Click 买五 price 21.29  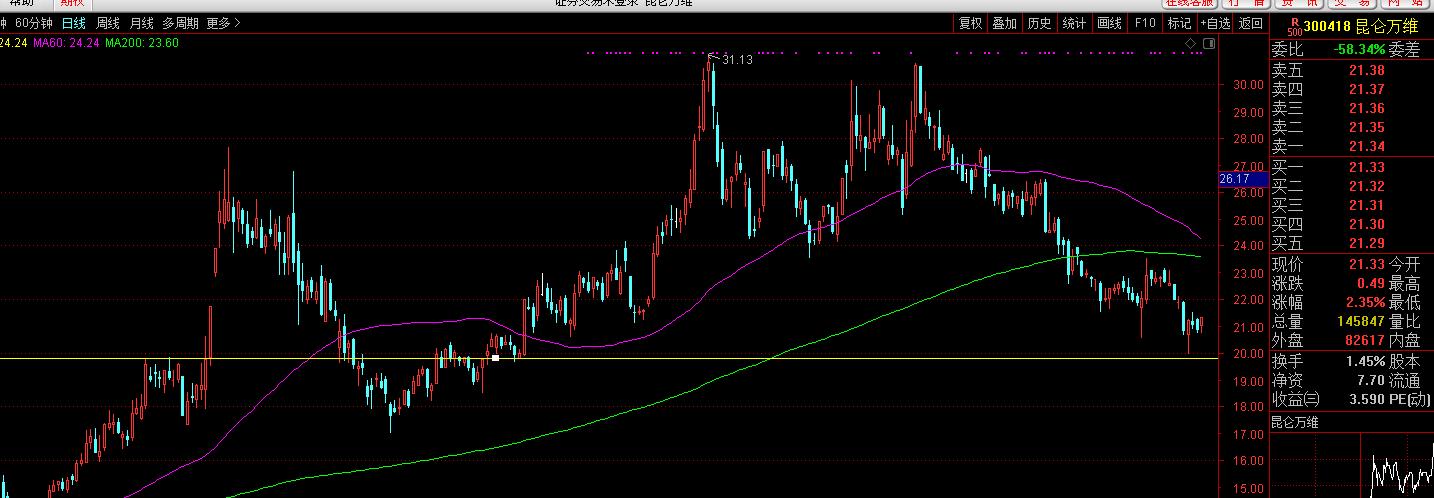(x=1366, y=244)
